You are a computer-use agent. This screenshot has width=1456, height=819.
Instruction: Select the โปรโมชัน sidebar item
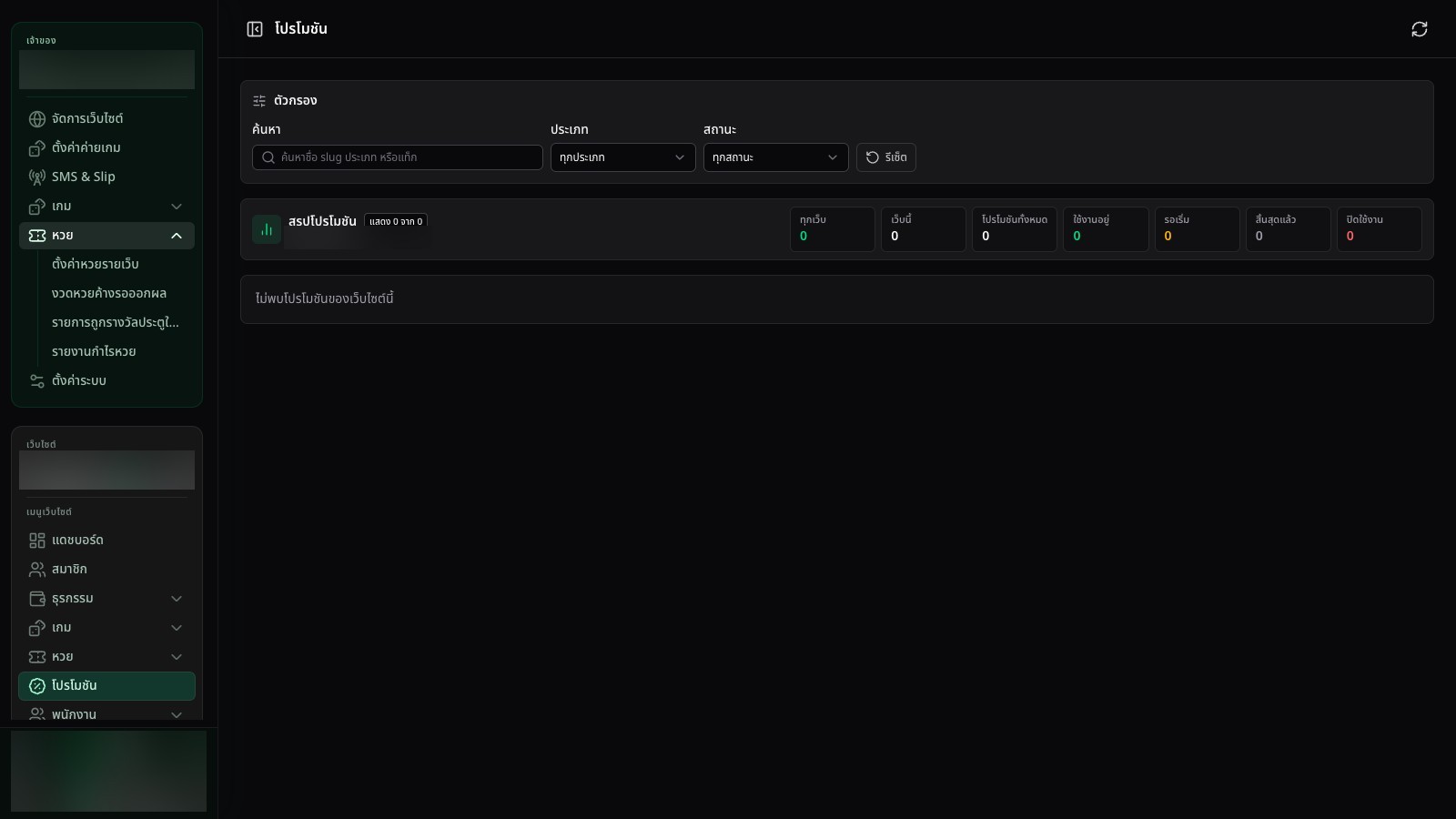pos(107,686)
